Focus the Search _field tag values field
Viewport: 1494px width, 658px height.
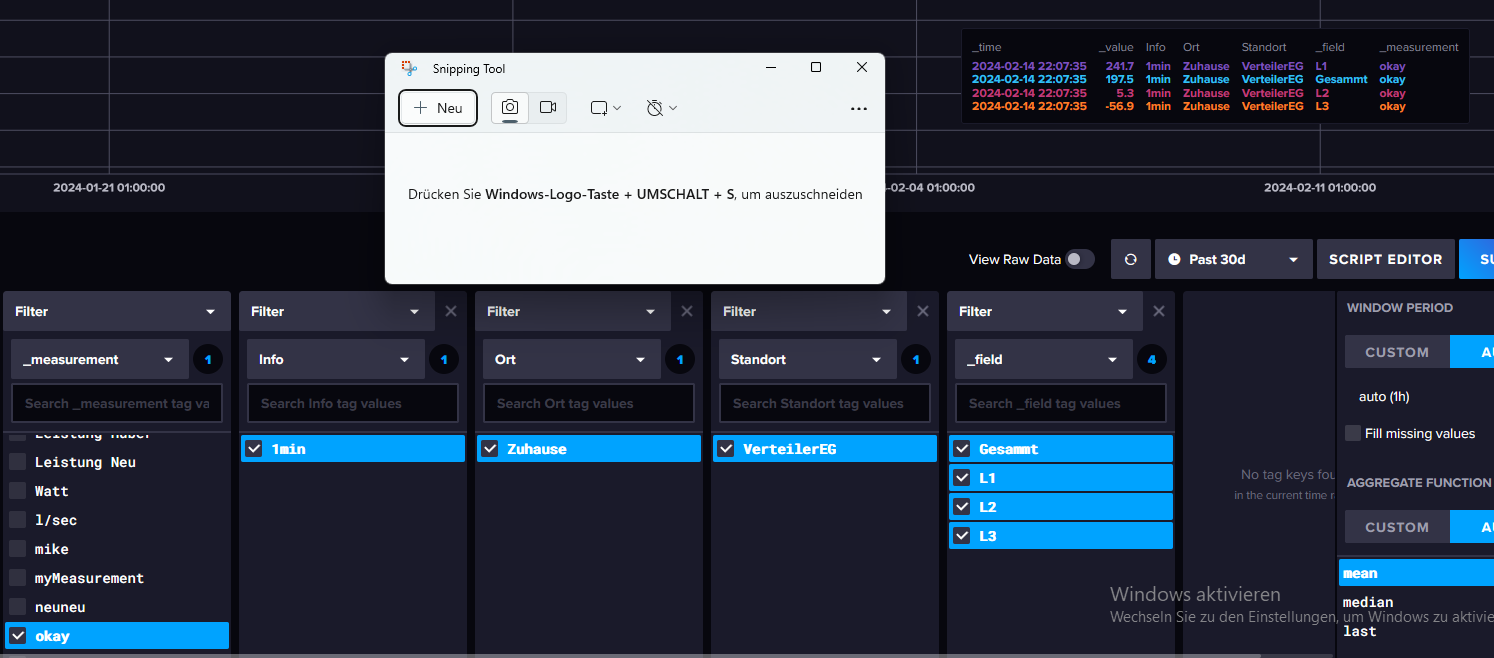[x=1061, y=403]
